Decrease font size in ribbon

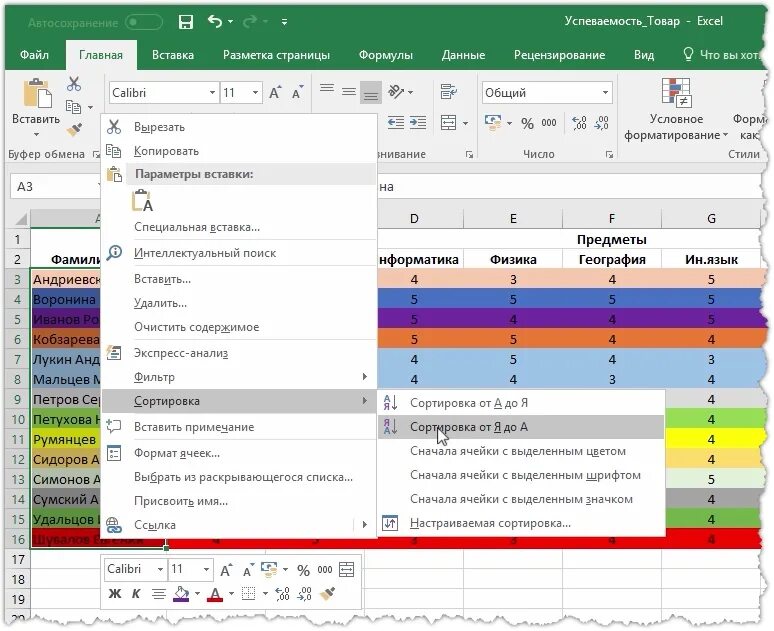tap(297, 92)
